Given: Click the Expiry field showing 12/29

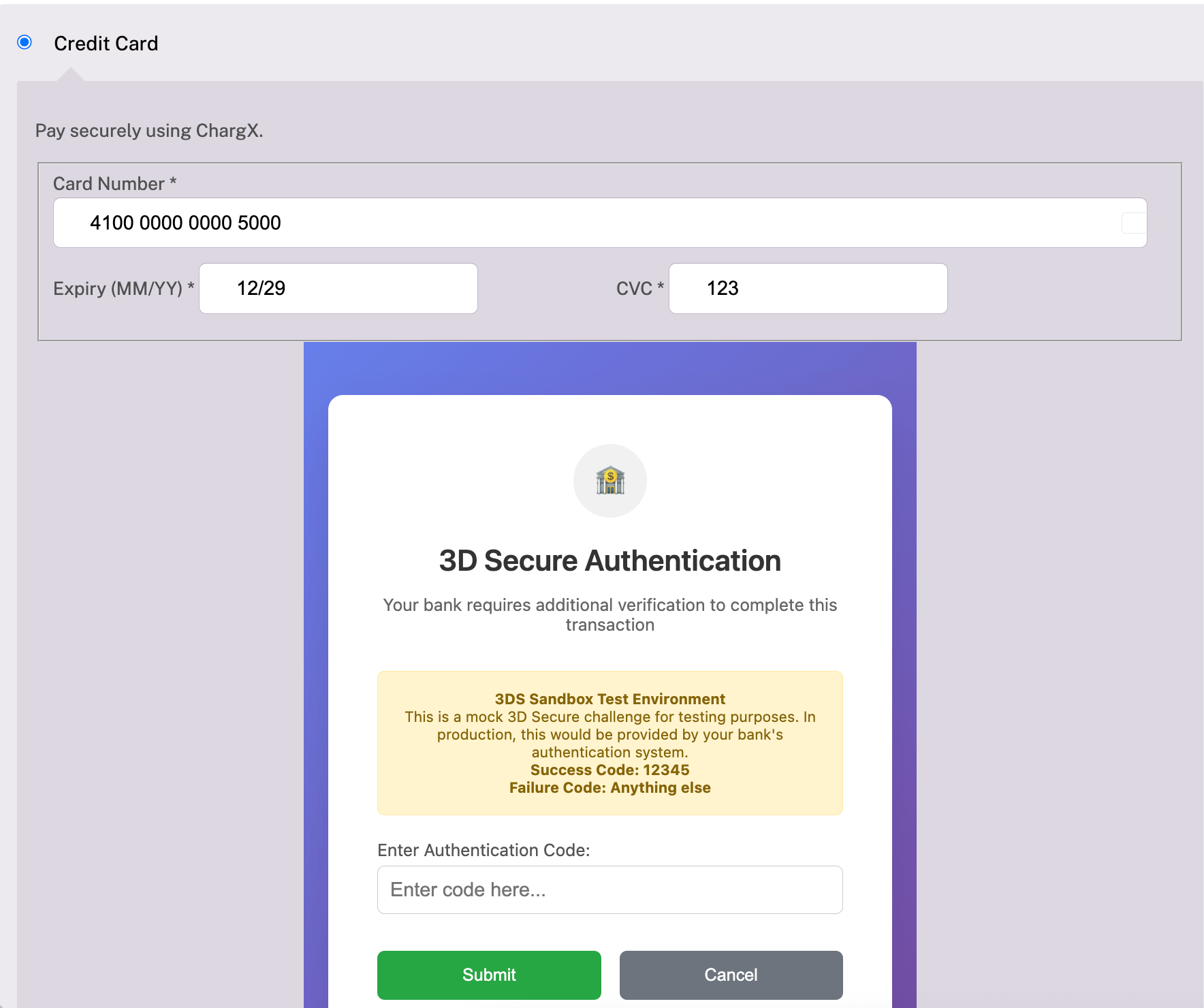Looking at the screenshot, I should tap(338, 288).
